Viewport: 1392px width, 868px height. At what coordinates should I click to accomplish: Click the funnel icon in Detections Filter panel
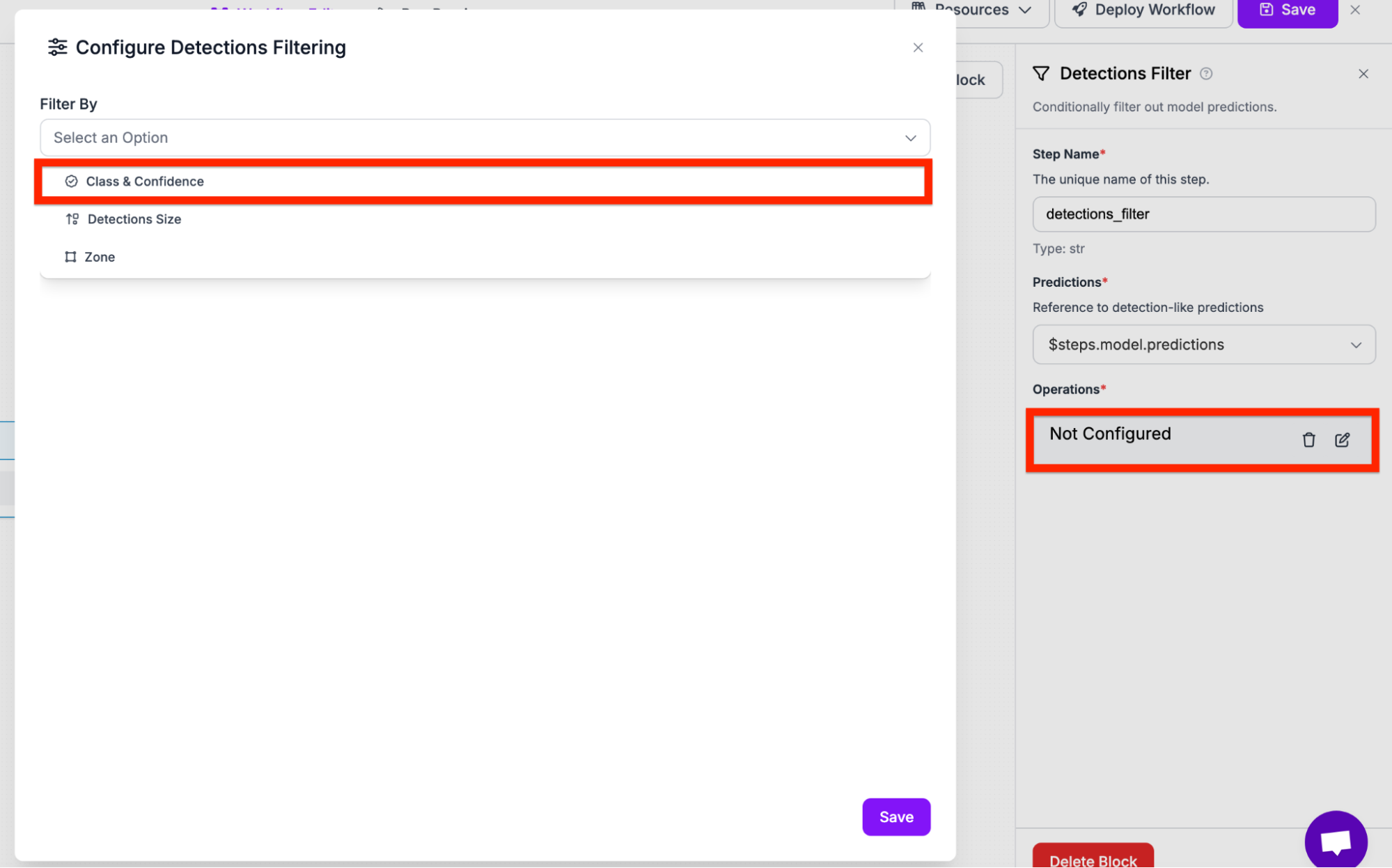[1041, 74]
